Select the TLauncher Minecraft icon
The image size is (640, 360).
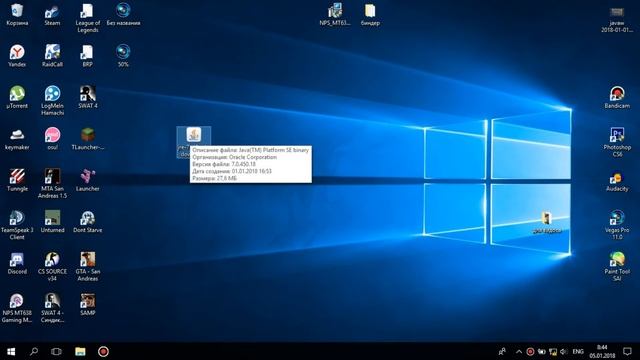[87, 139]
